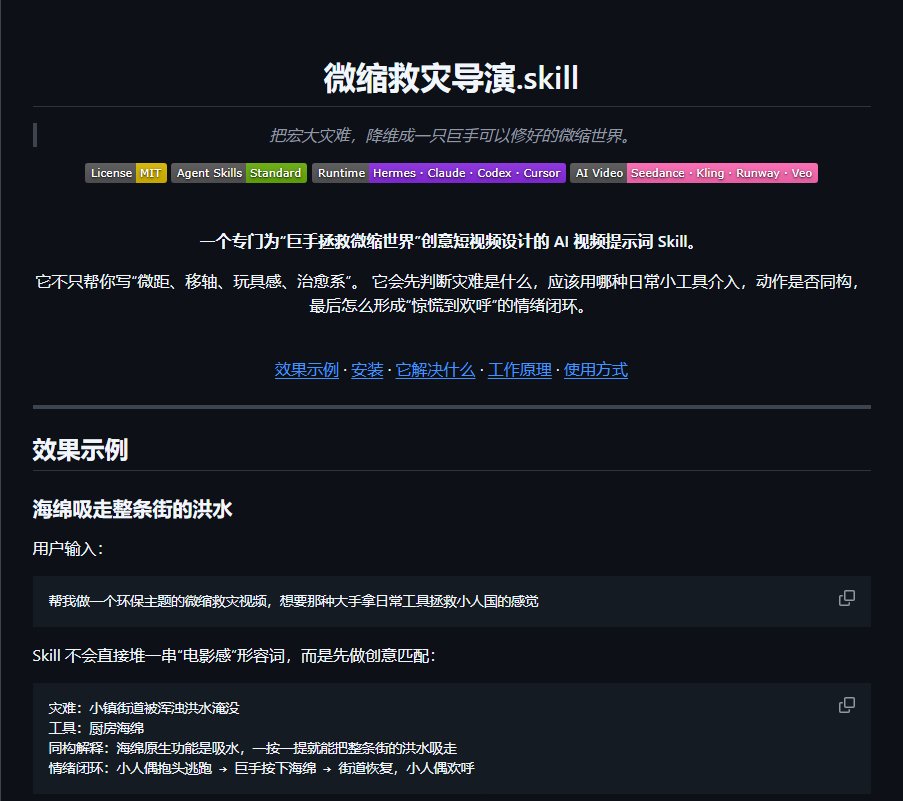Click the Agent Skills Standard badge
903x801 pixels.
click(239, 173)
